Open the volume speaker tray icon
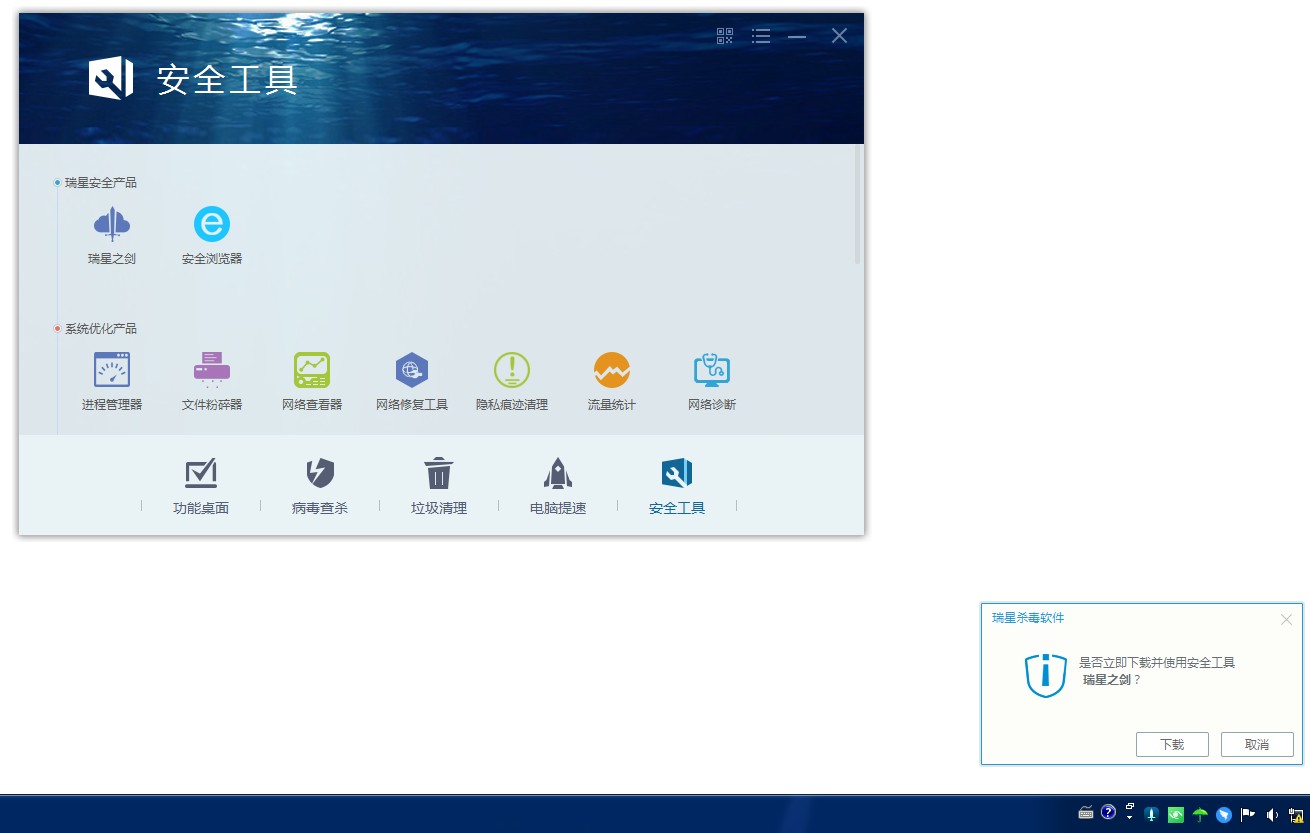Image resolution: width=1310 pixels, height=833 pixels. click(1272, 815)
